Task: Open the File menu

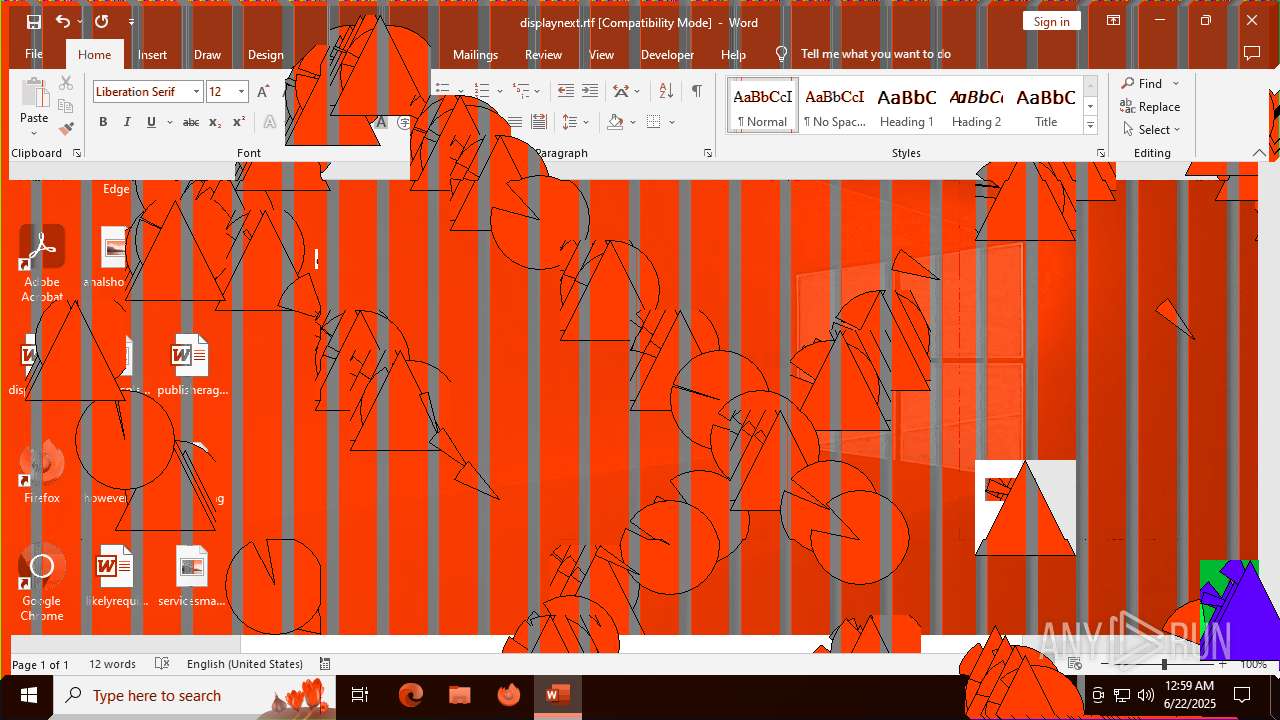Action: click(34, 54)
